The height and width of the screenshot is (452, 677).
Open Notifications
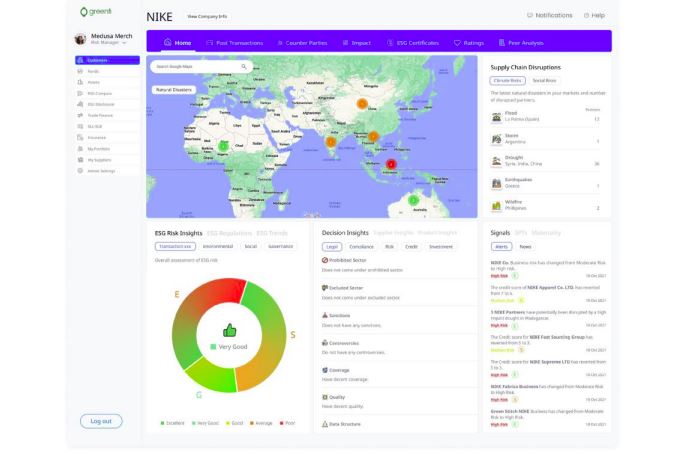coord(550,15)
